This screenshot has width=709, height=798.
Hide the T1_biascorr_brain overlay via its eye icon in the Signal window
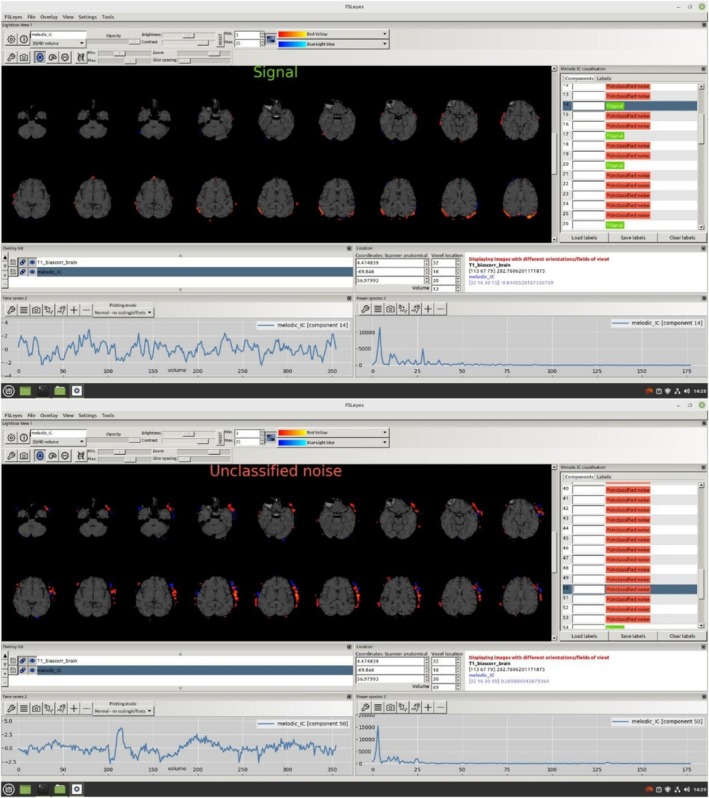coord(32,262)
